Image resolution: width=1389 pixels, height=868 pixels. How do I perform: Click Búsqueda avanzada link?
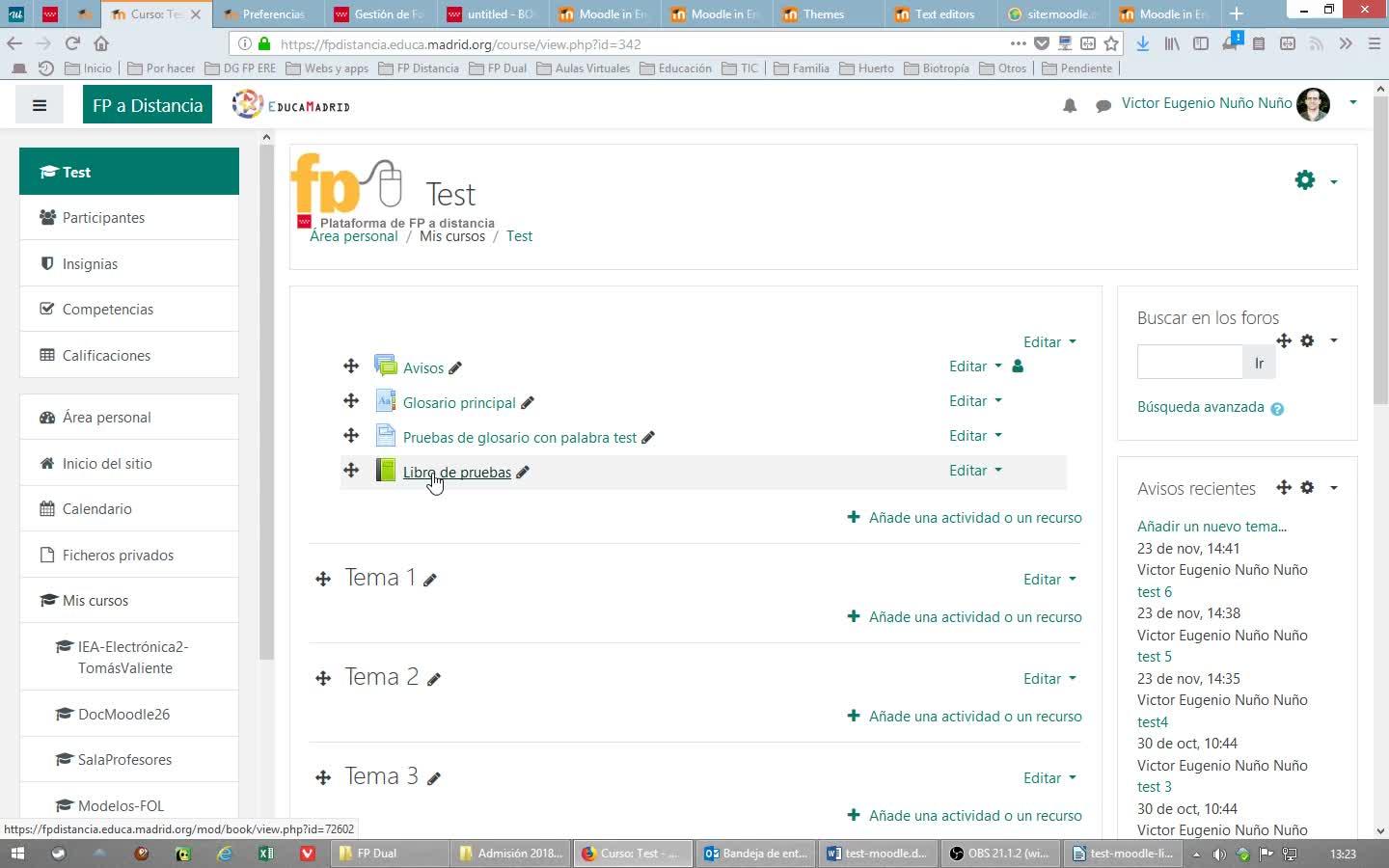1201,407
